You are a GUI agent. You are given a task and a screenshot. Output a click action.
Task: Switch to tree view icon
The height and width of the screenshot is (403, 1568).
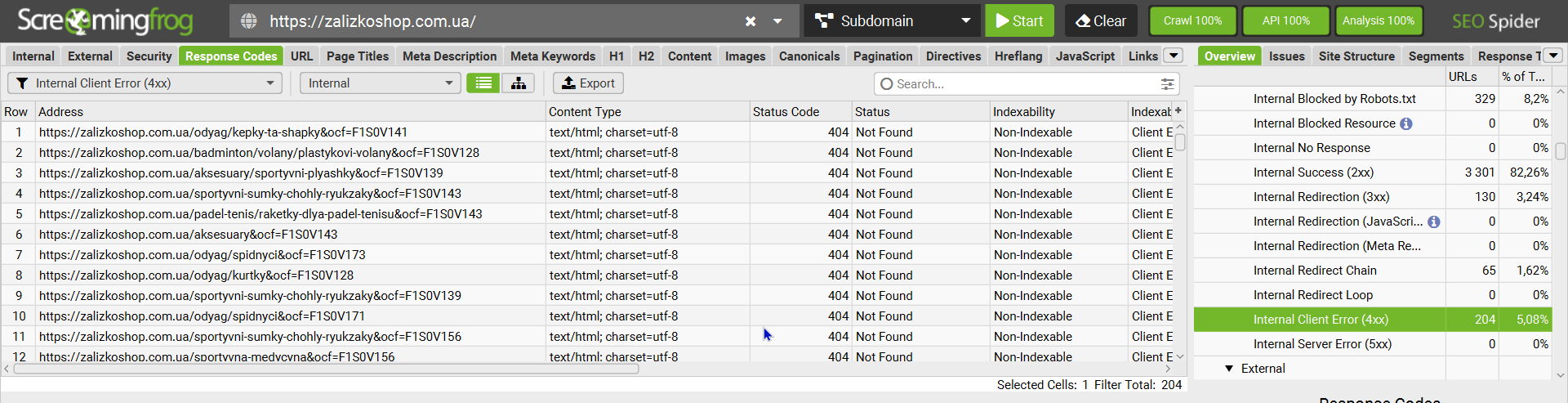(x=518, y=83)
